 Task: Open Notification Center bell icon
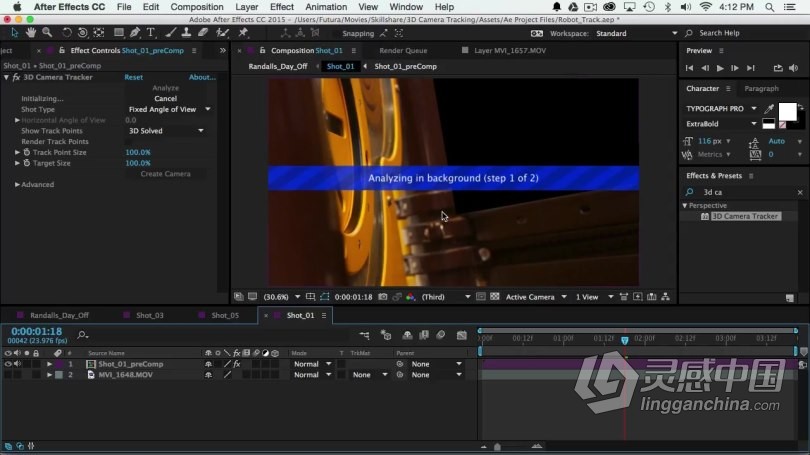coord(556,7)
